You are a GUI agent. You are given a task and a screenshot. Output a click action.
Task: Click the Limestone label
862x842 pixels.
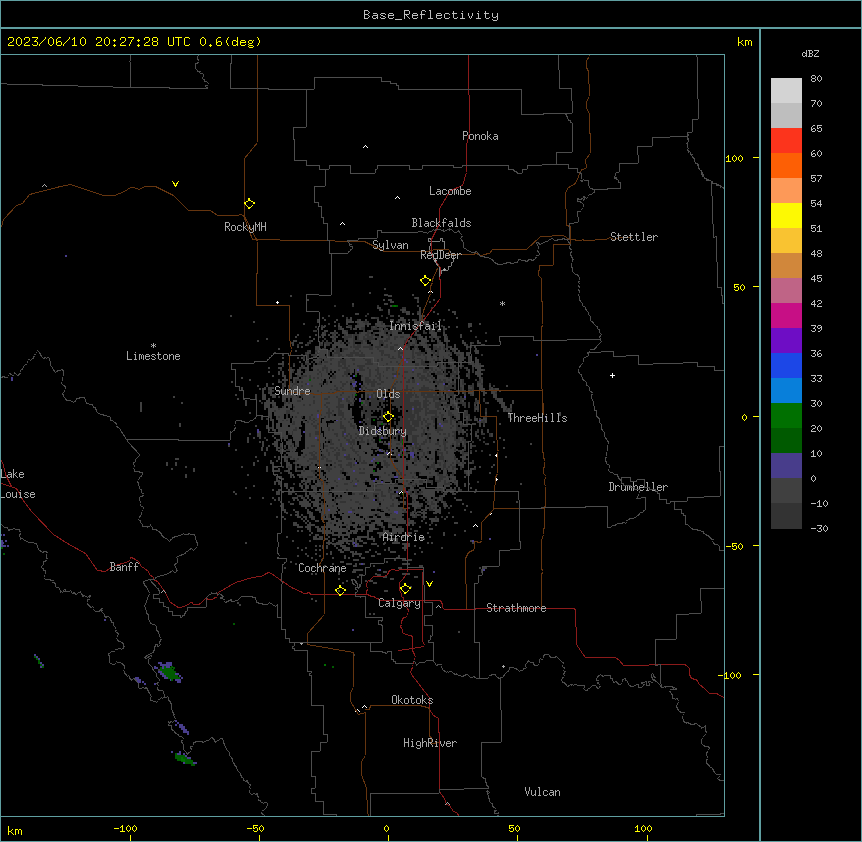coord(153,356)
